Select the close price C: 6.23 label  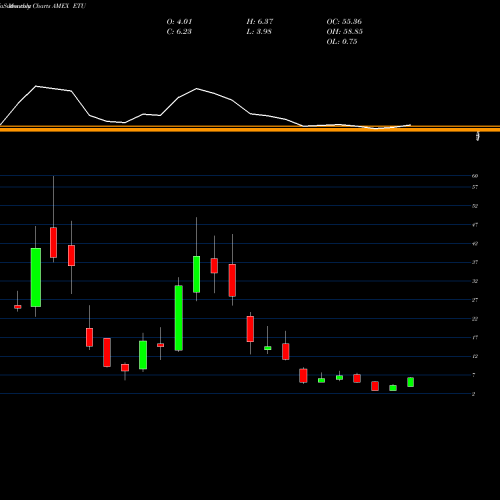179,32
